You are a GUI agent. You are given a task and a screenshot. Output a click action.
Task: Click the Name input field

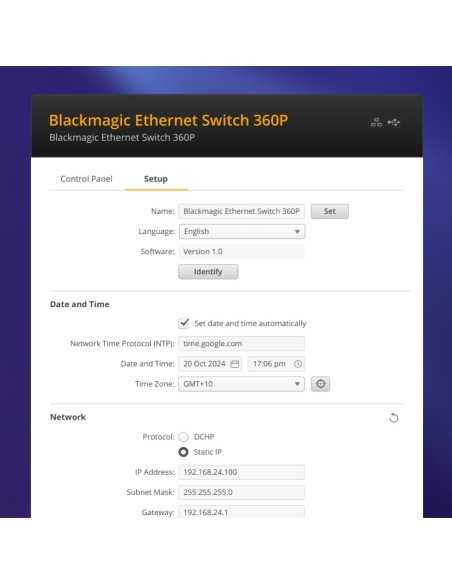click(242, 211)
